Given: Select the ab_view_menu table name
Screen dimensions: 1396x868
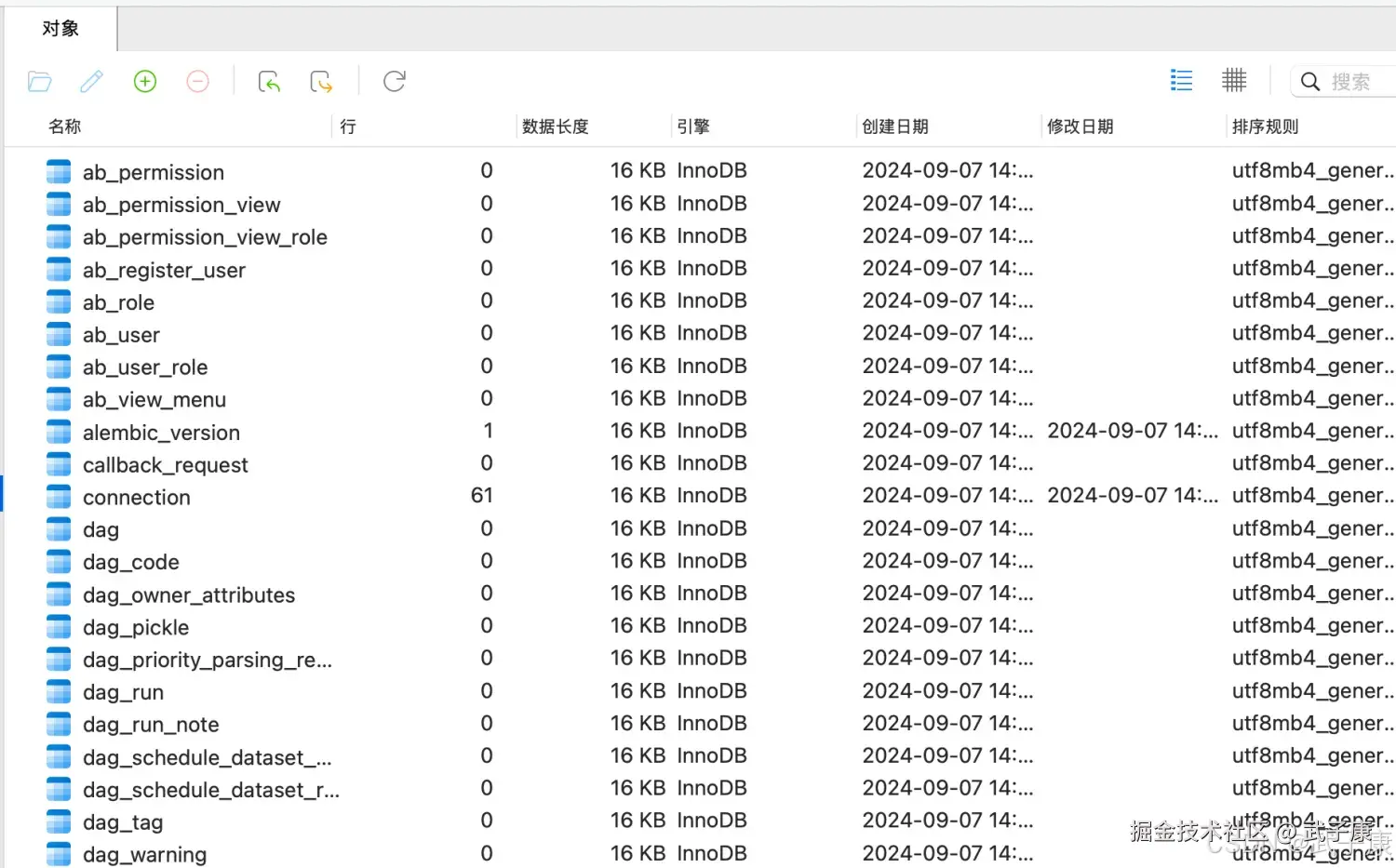Looking at the screenshot, I should pyautogui.click(x=154, y=400).
